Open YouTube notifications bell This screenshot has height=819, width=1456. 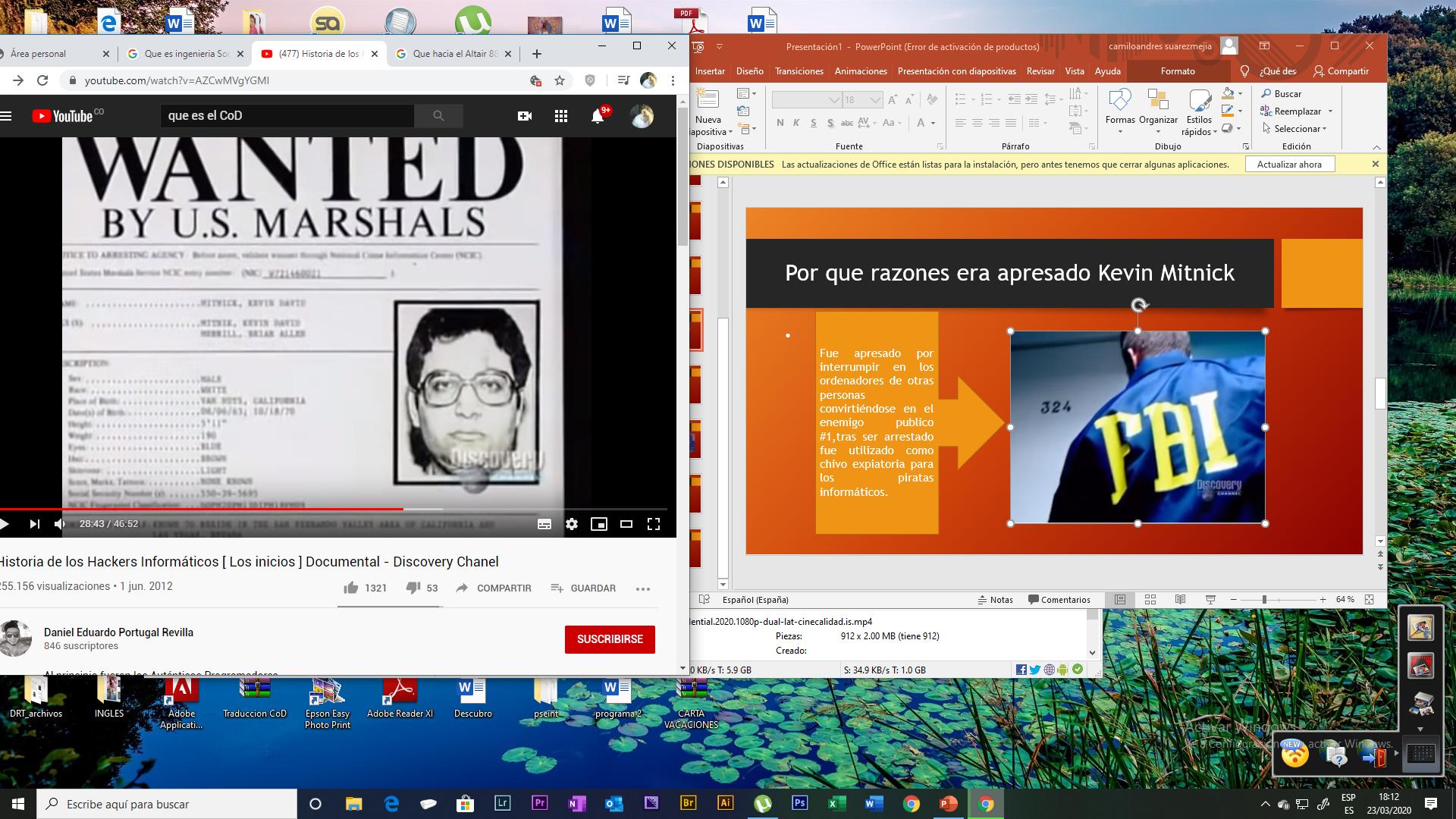point(598,116)
